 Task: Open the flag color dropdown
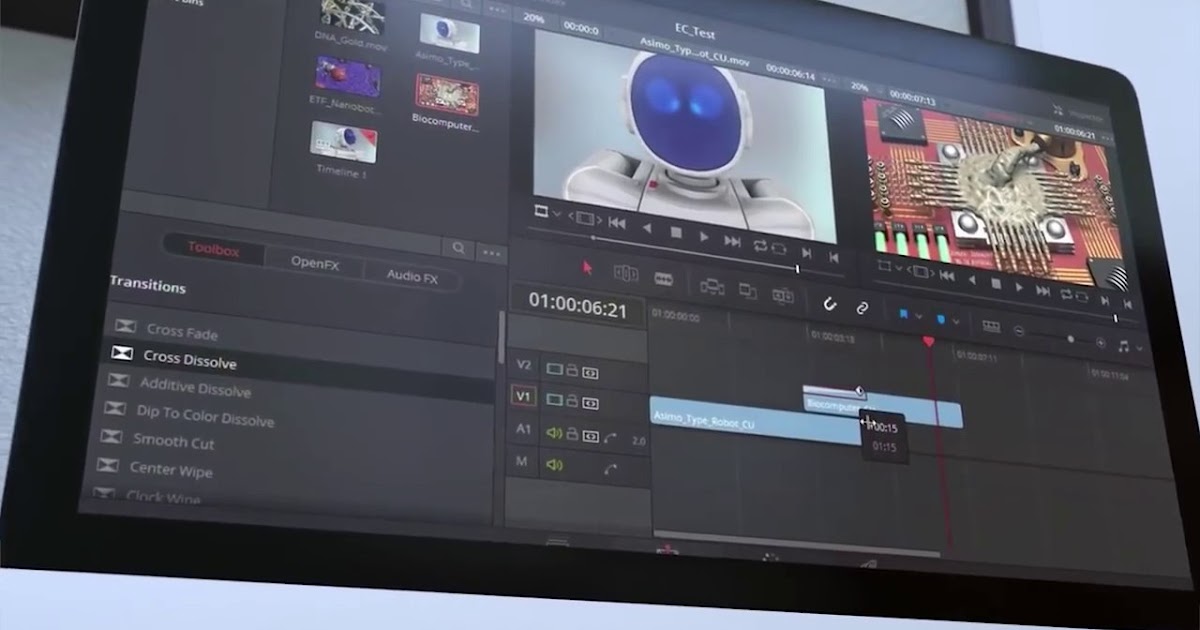tap(917, 316)
